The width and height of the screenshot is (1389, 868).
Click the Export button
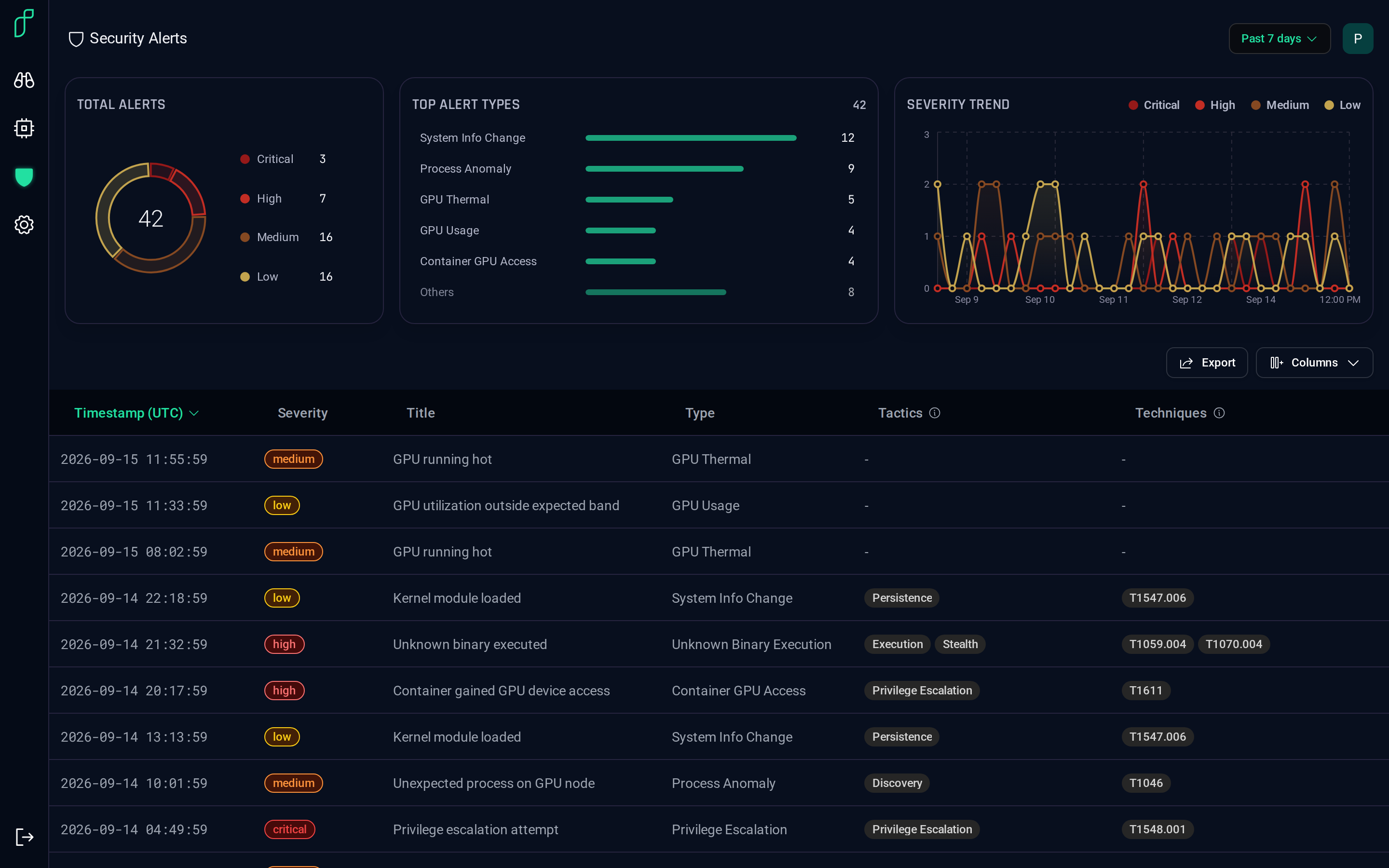tap(1207, 363)
